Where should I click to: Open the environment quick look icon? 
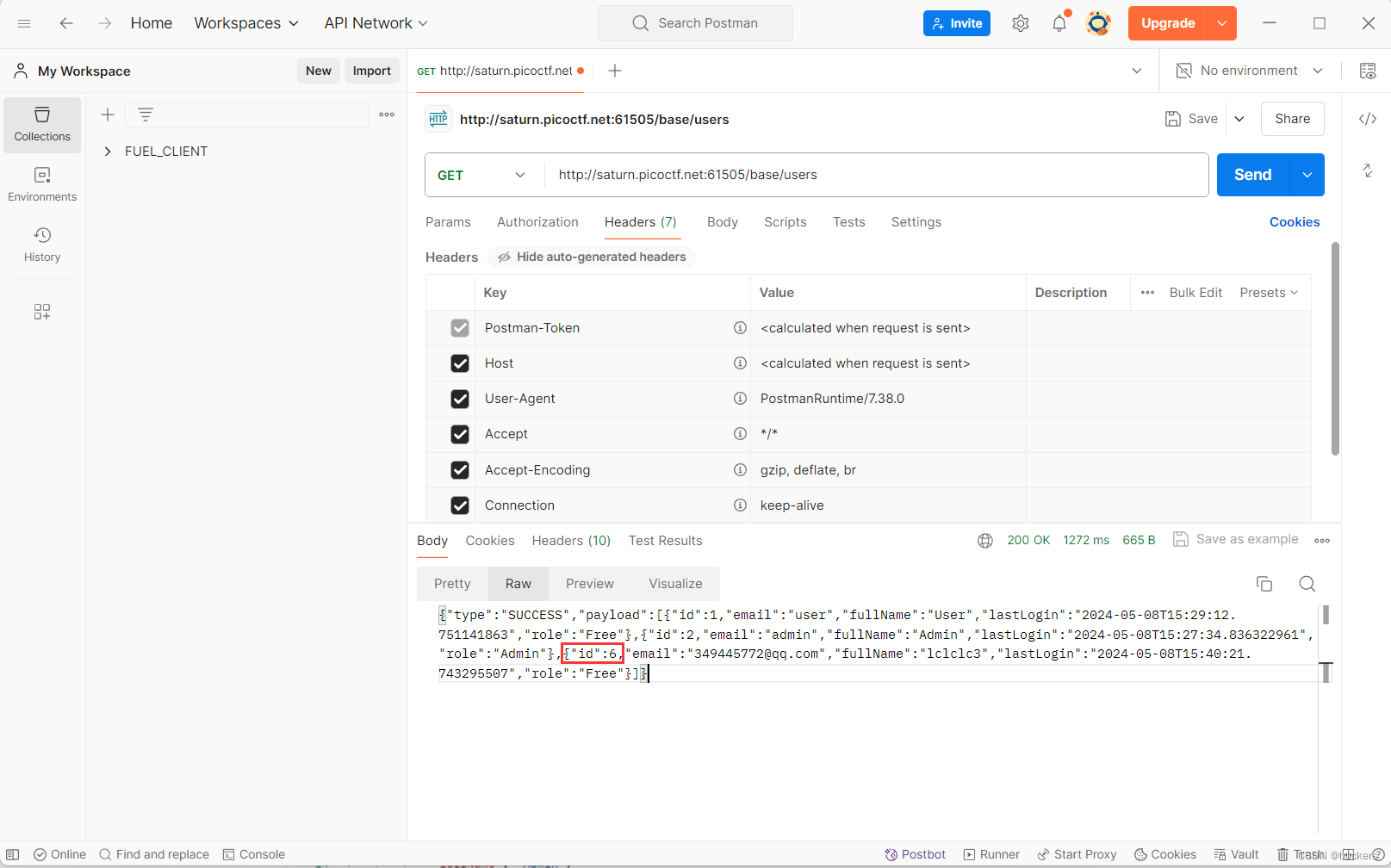[x=1368, y=71]
